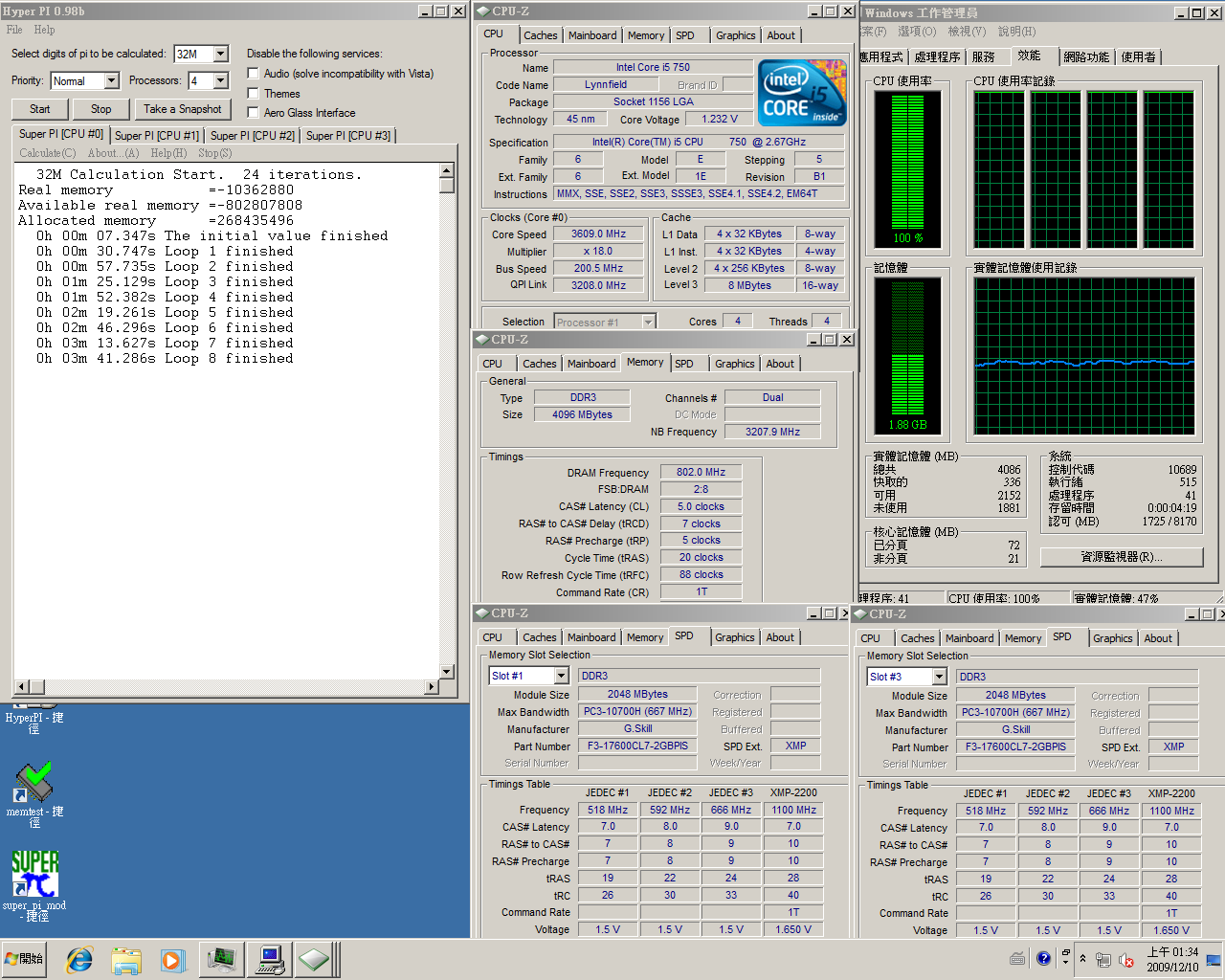Click the 'Loop 8 finished' output line
The image size is (1225, 980).
[165, 358]
